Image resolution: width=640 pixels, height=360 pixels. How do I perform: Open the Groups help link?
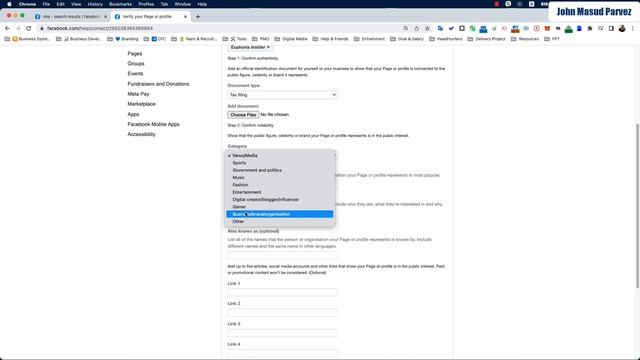[136, 64]
